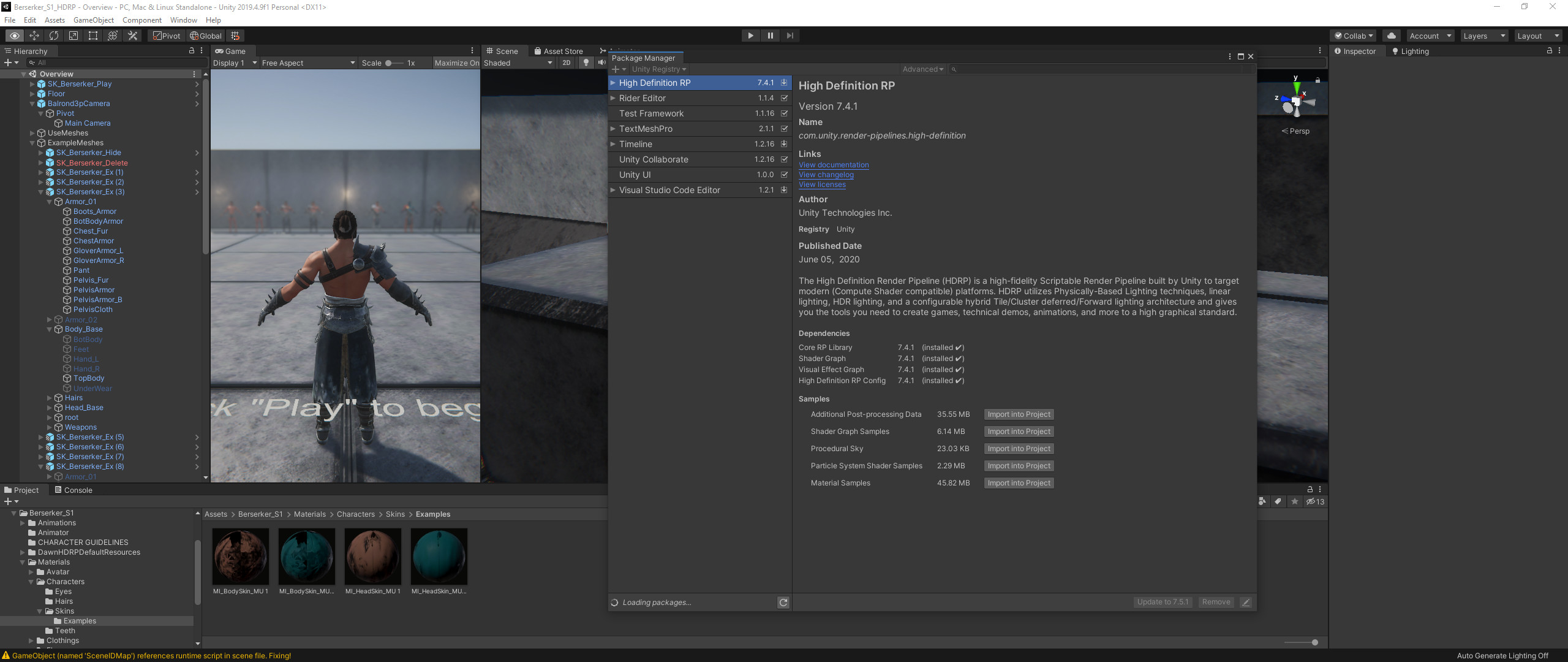Switch to the Console tab
This screenshot has width=1568, height=662.
click(x=73, y=490)
